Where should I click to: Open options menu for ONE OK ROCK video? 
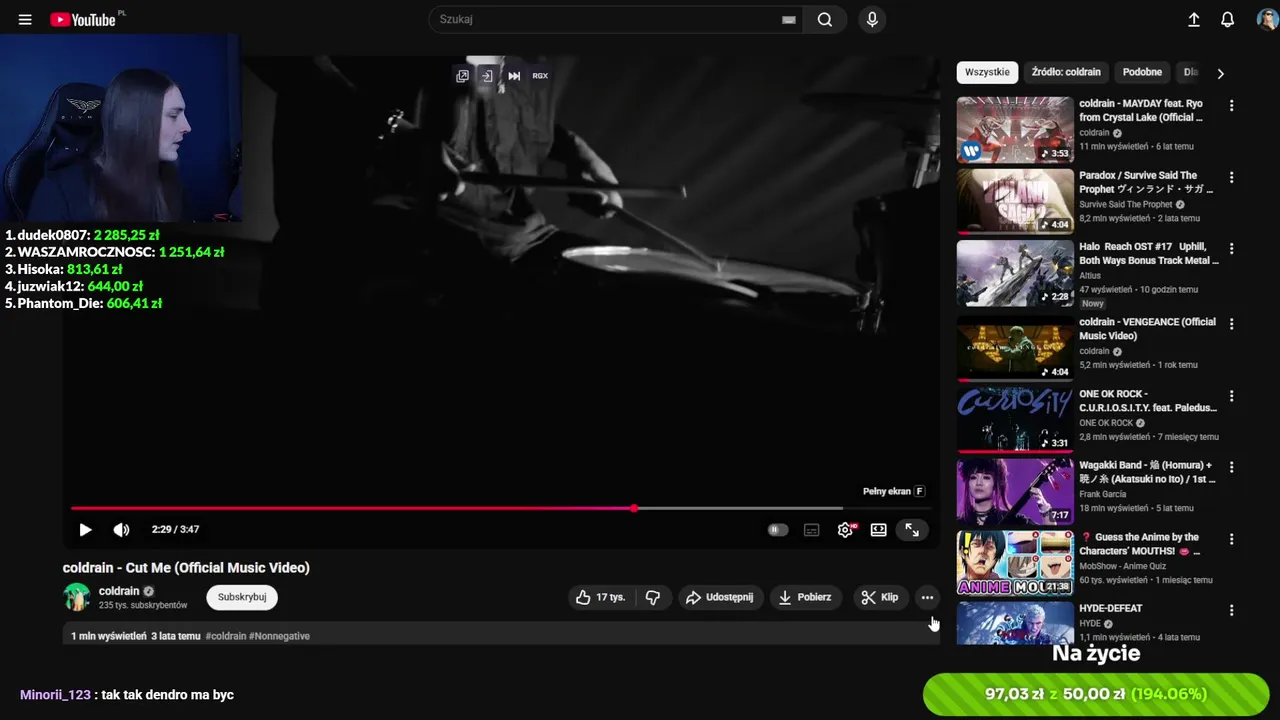(1231, 396)
